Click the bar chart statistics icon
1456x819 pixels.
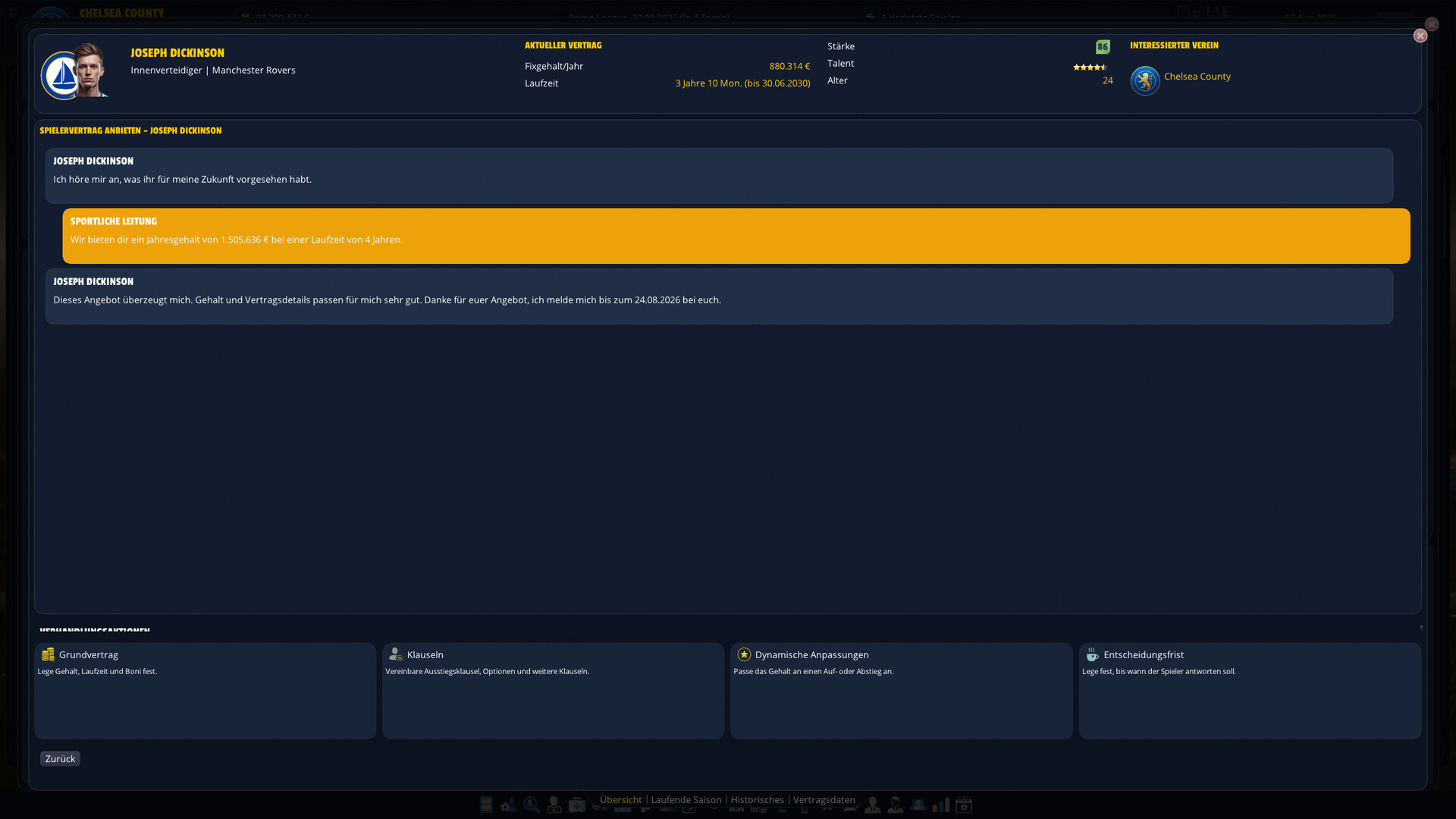coord(941,805)
